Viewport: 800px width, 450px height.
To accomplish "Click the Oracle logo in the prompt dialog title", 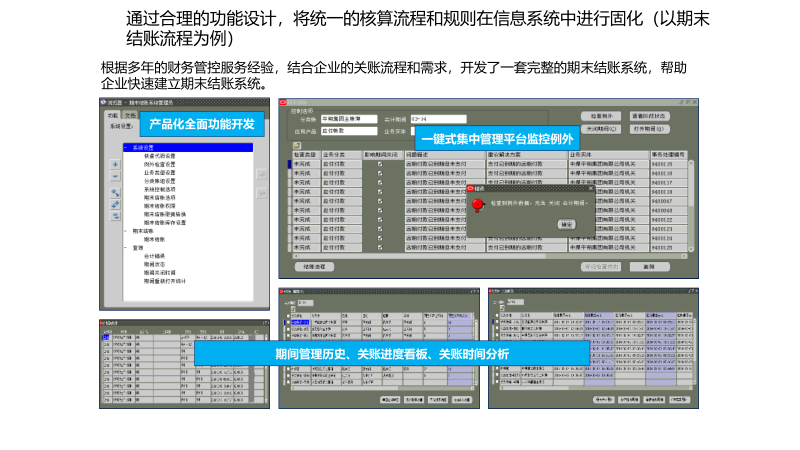I will (471, 188).
